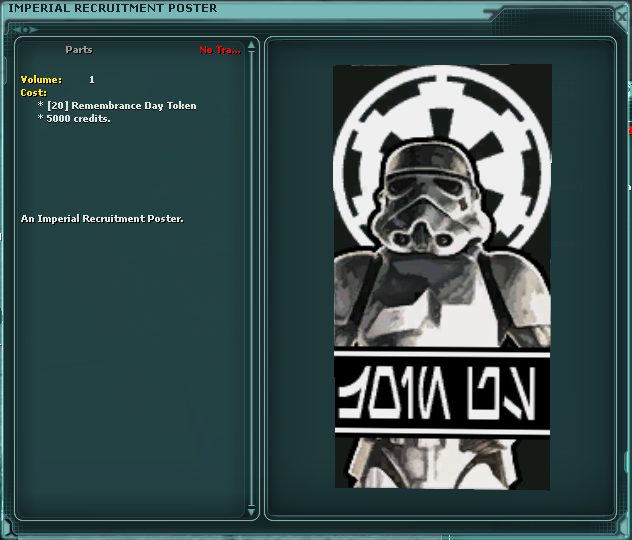Viewport: 632px width, 540px height.
Task: Select the Parts column header
Action: (x=79, y=50)
